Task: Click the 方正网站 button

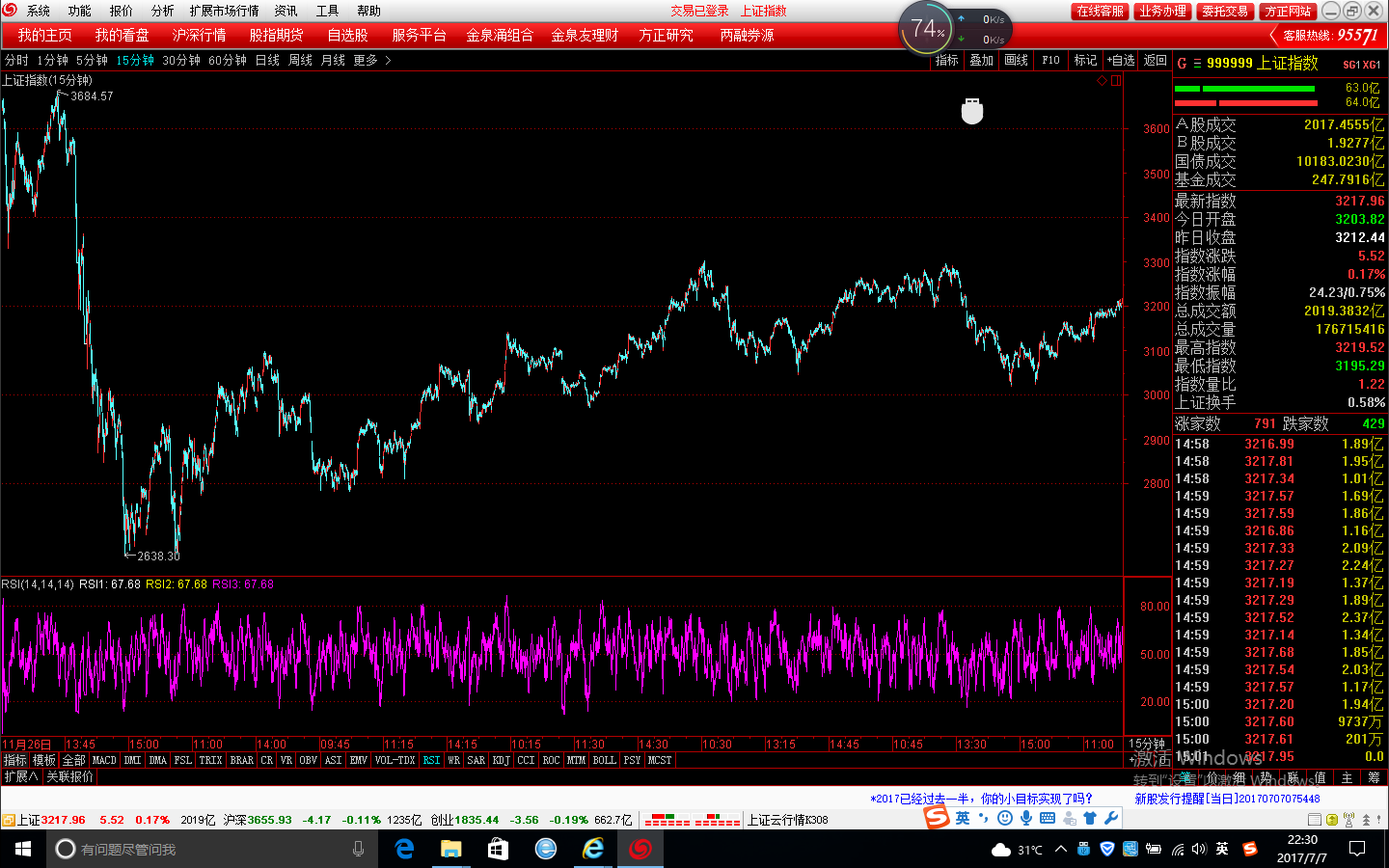Action: 1288,11
